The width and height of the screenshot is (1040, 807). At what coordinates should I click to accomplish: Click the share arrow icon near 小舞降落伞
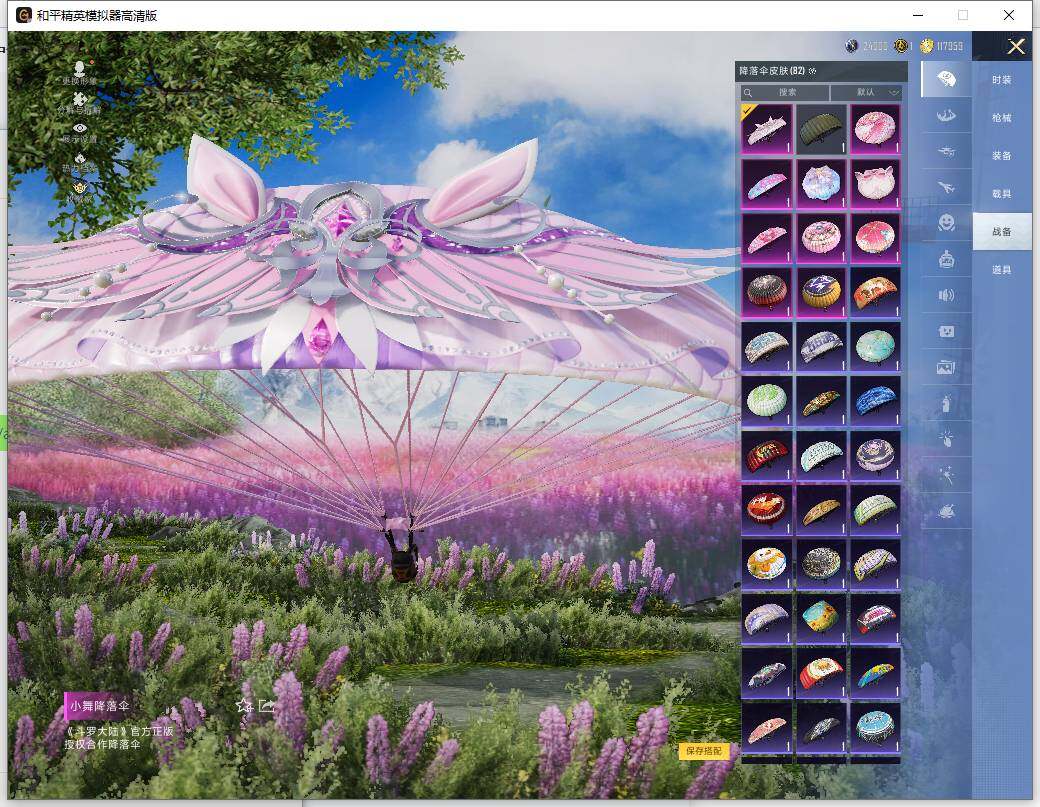(266, 706)
